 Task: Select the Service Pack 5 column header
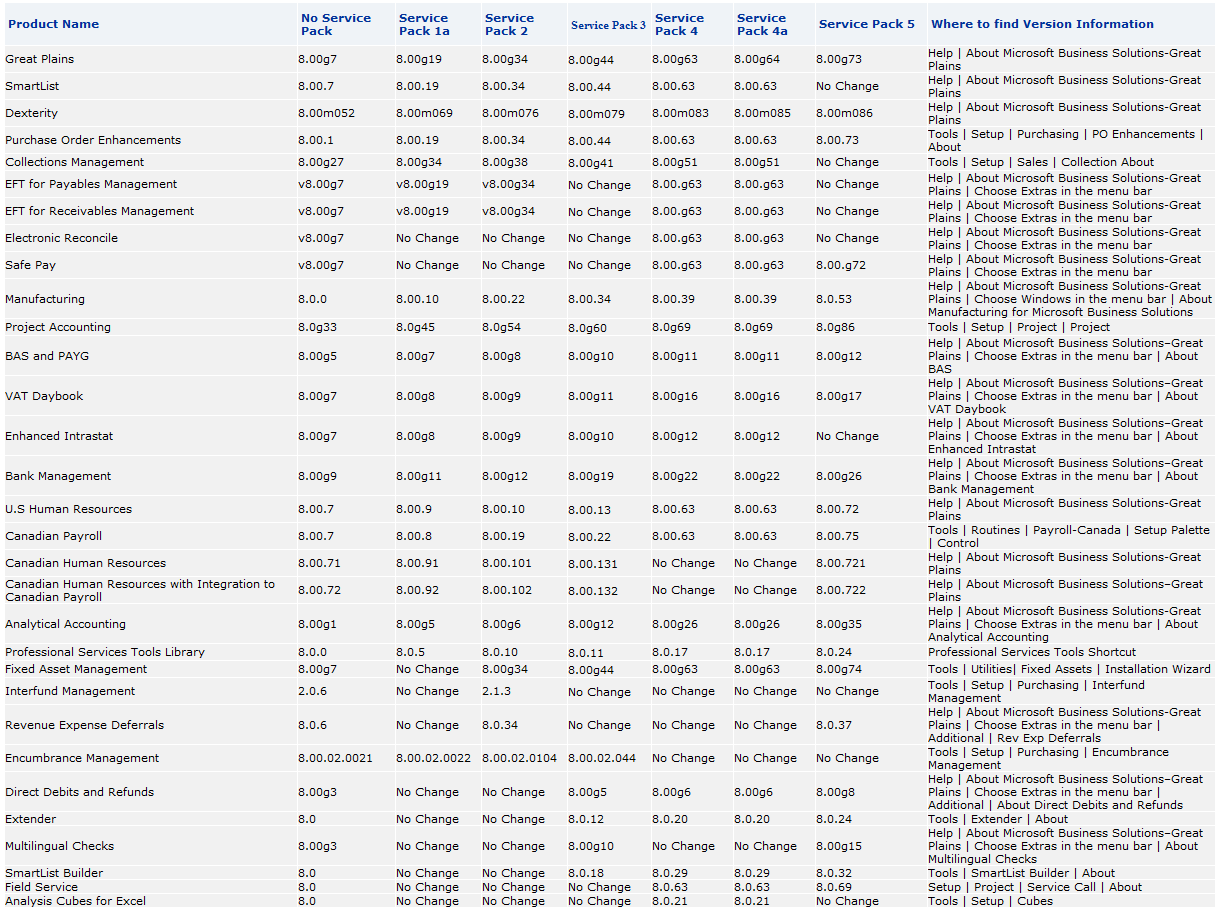point(866,24)
